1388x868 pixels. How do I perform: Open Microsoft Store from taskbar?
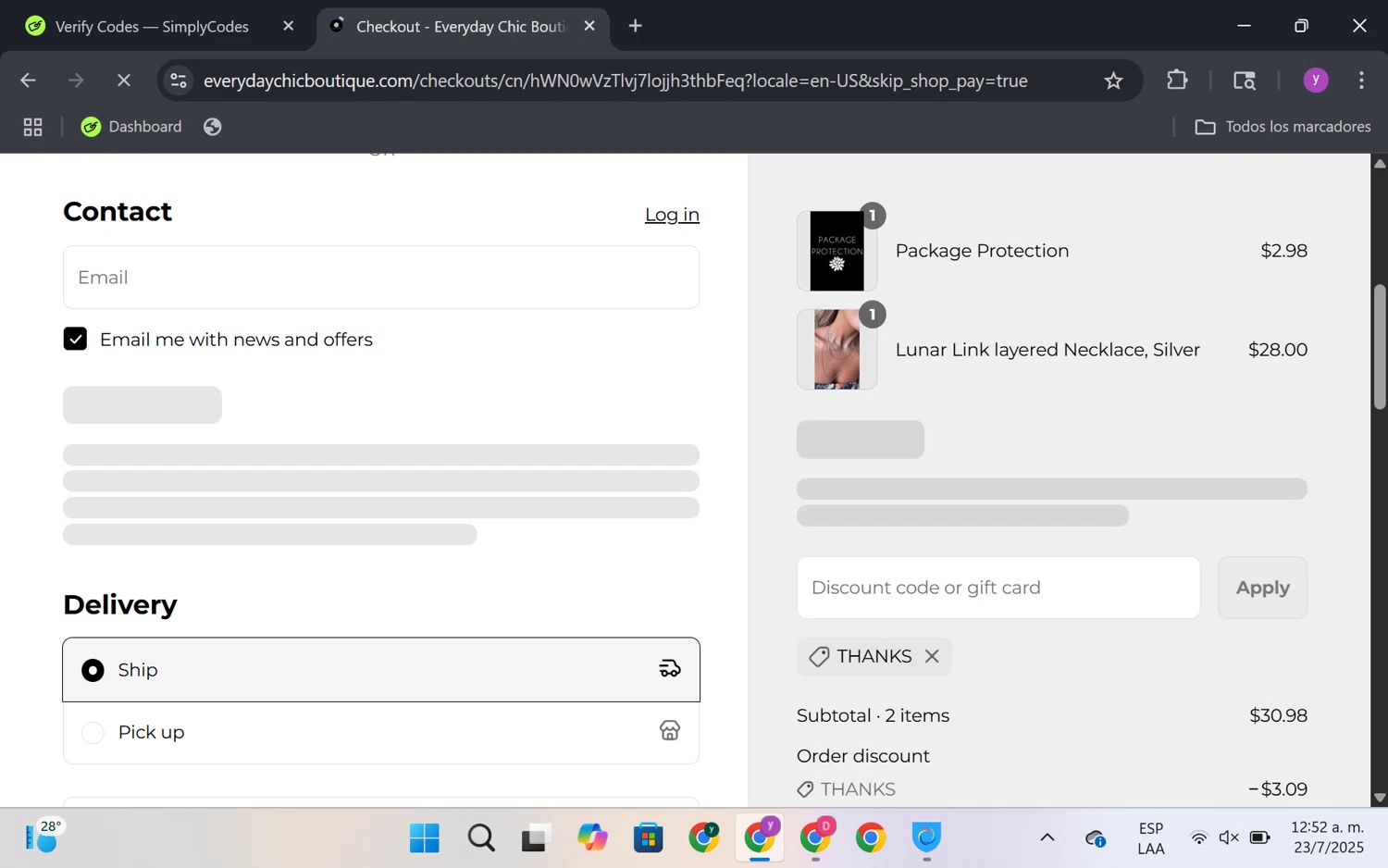pos(648,838)
